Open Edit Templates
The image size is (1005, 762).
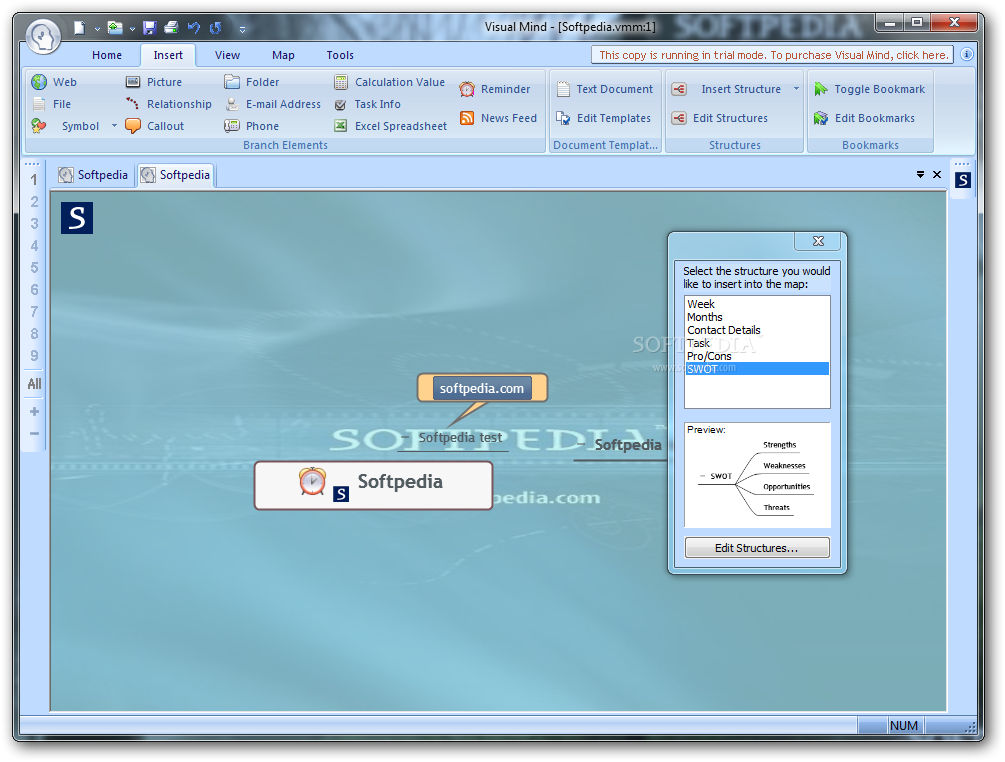603,118
